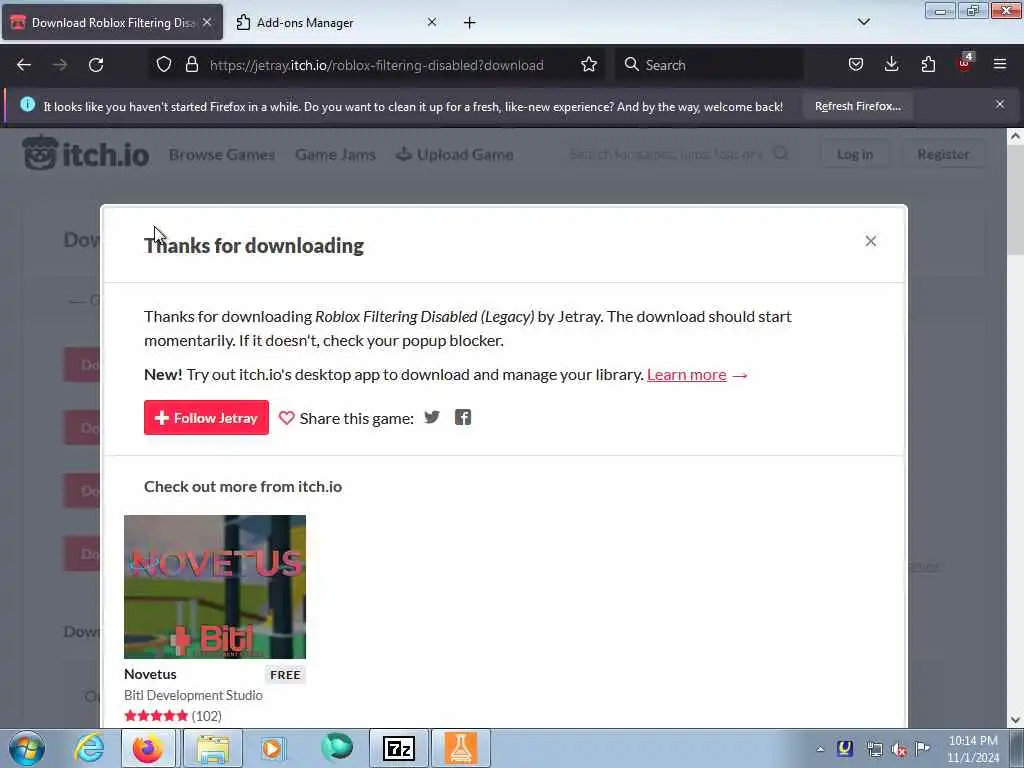This screenshot has width=1024, height=768.
Task: Share this game on Twitter
Action: [x=432, y=417]
